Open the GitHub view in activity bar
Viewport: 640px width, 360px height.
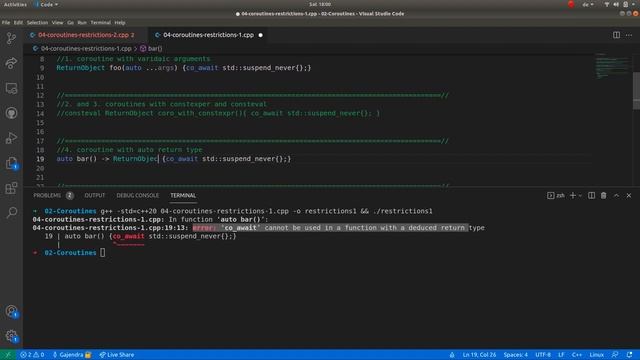coord(11,113)
